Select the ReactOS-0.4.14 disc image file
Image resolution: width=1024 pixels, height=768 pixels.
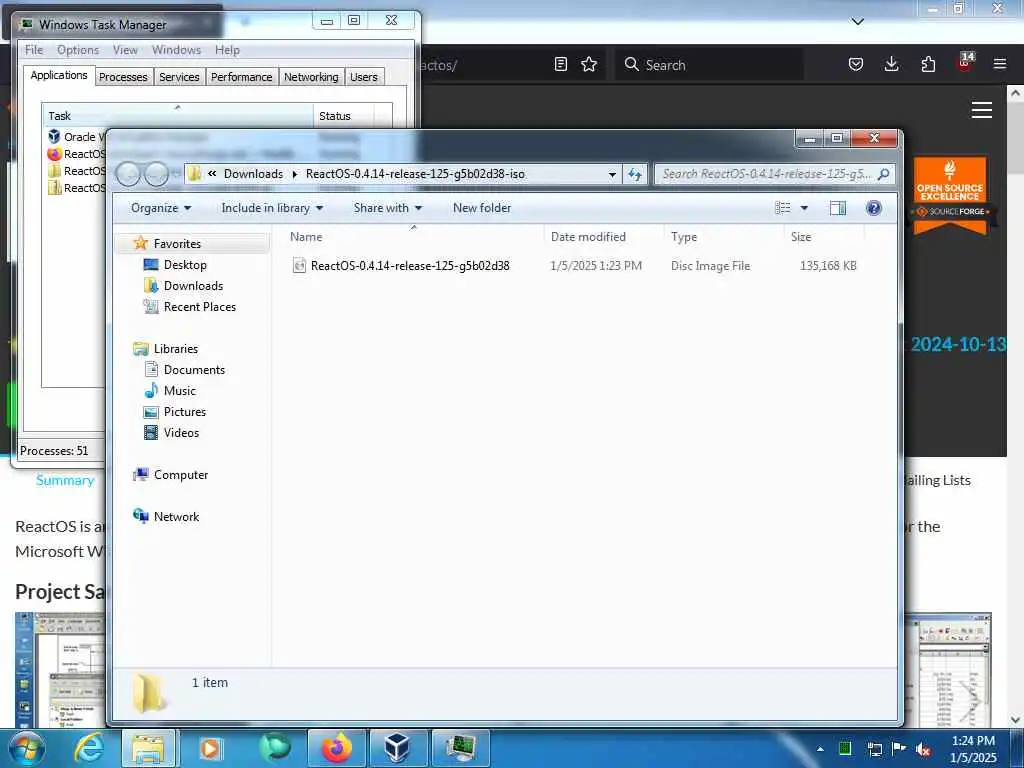[409, 266]
